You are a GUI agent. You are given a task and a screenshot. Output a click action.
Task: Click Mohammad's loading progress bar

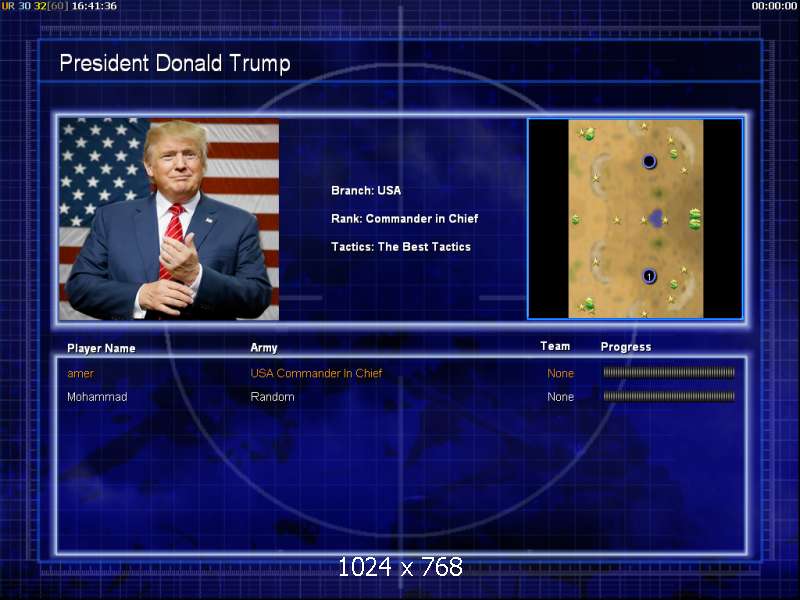(669, 396)
